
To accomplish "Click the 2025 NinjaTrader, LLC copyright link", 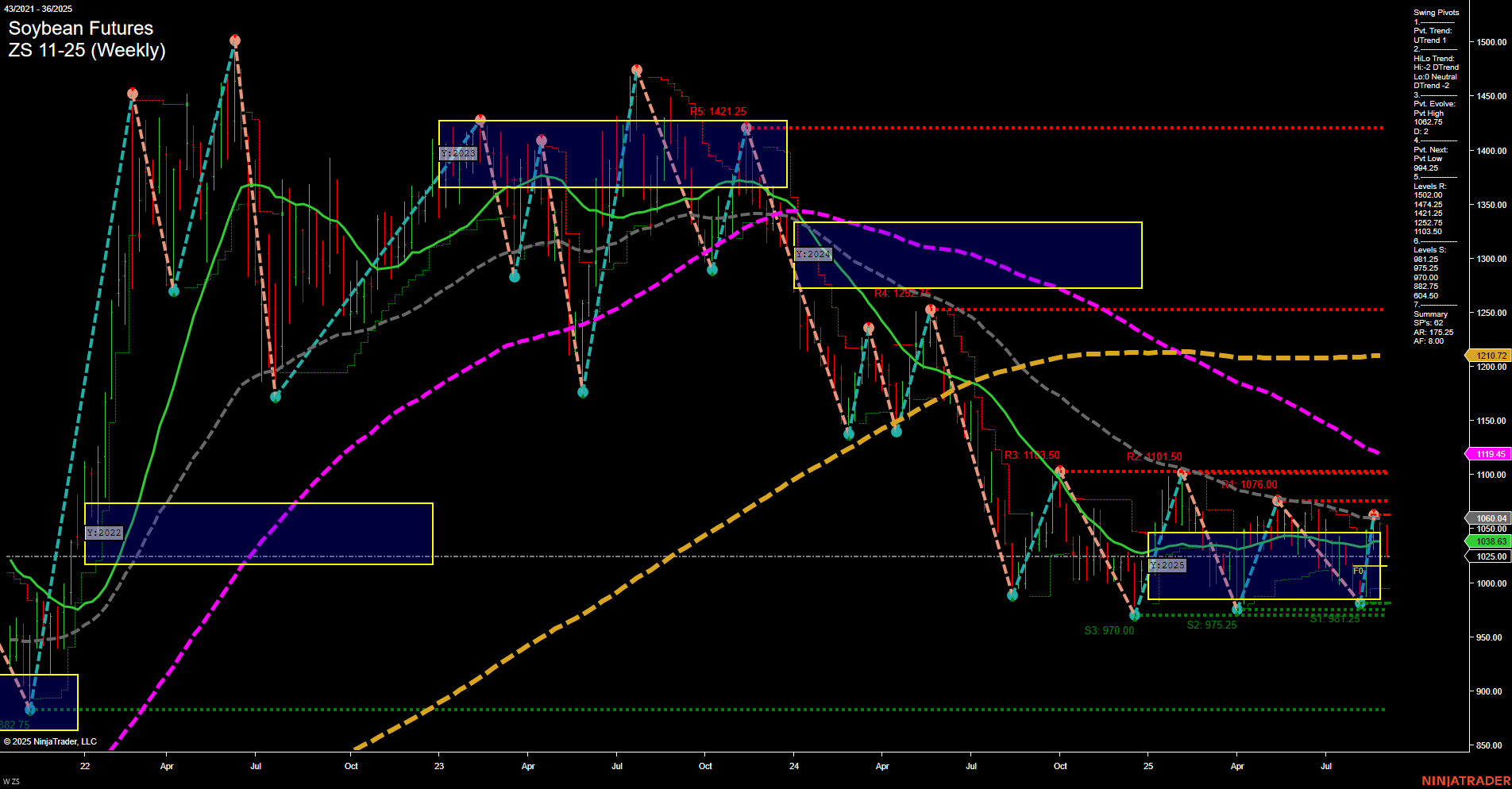I will coord(52,741).
